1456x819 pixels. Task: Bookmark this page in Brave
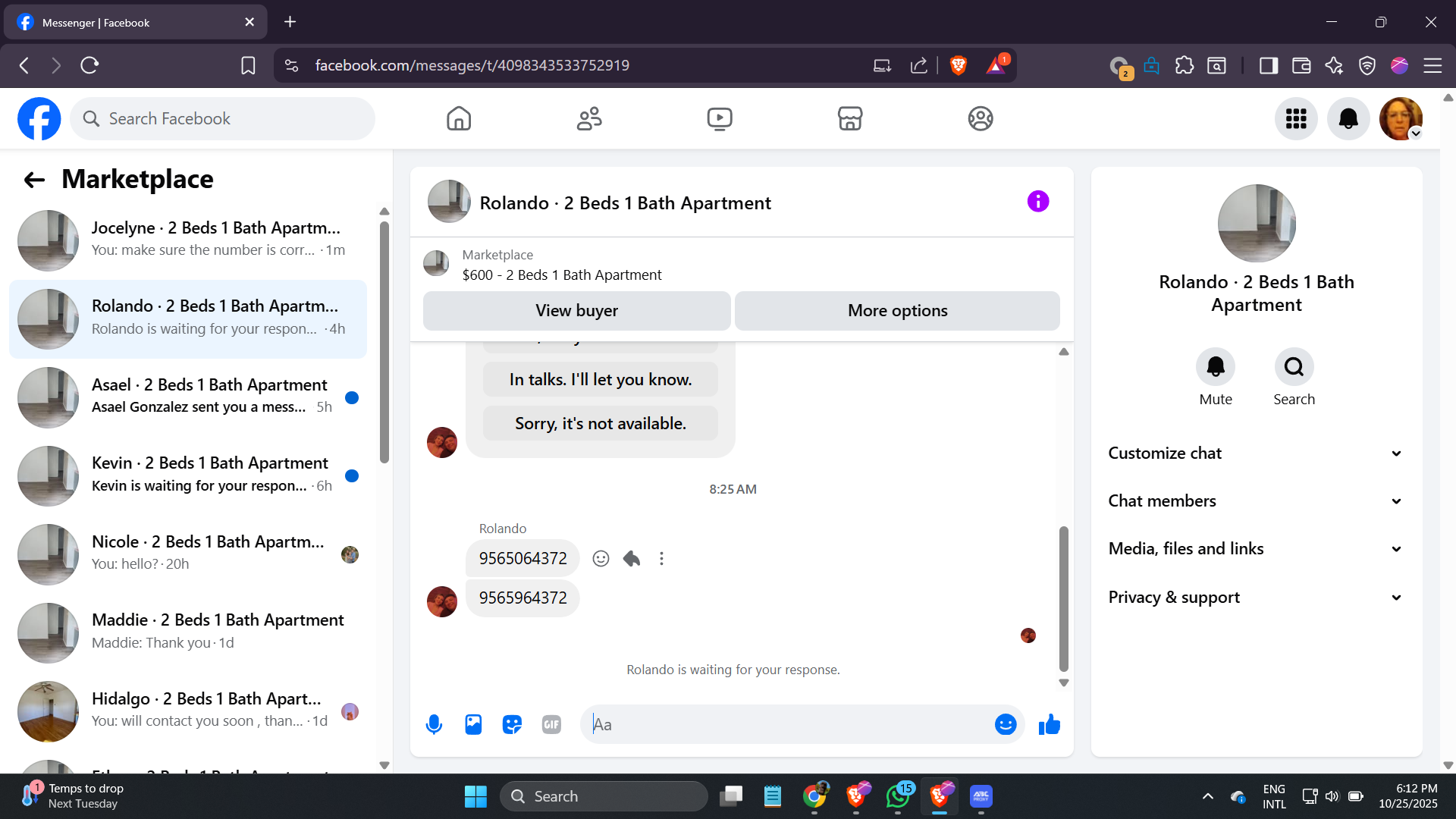pos(248,66)
